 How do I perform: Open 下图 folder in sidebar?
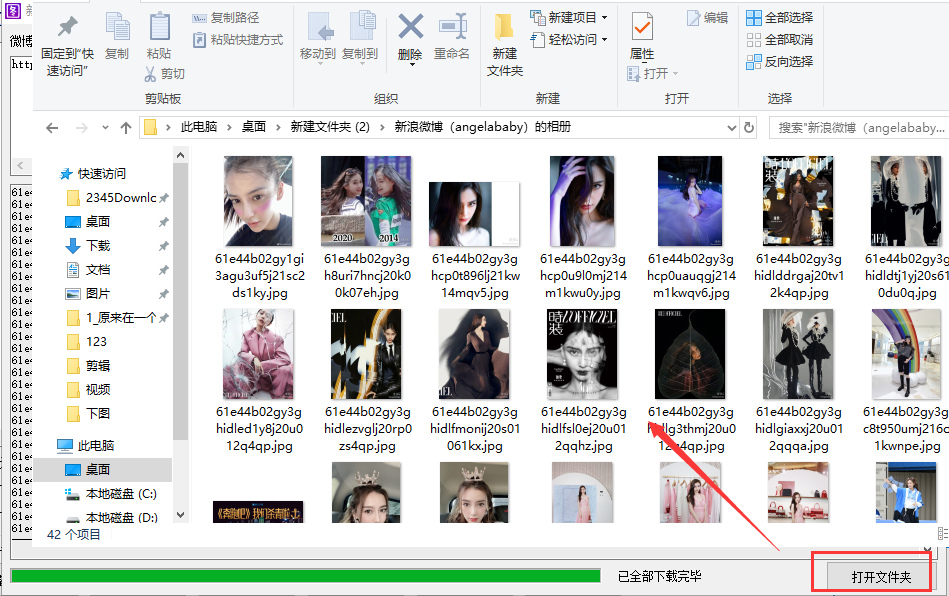point(88,413)
